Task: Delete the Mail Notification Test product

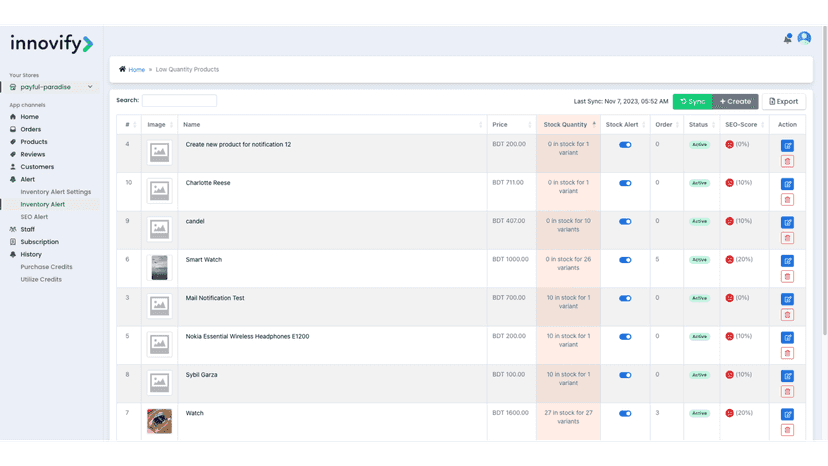Action: coord(787,315)
